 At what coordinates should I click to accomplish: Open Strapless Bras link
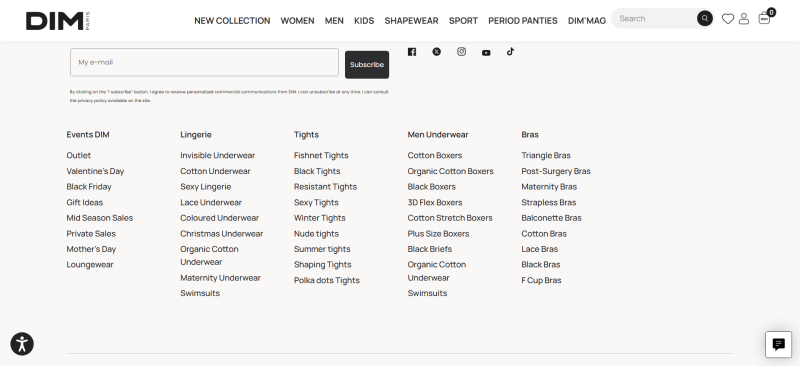[548, 202]
